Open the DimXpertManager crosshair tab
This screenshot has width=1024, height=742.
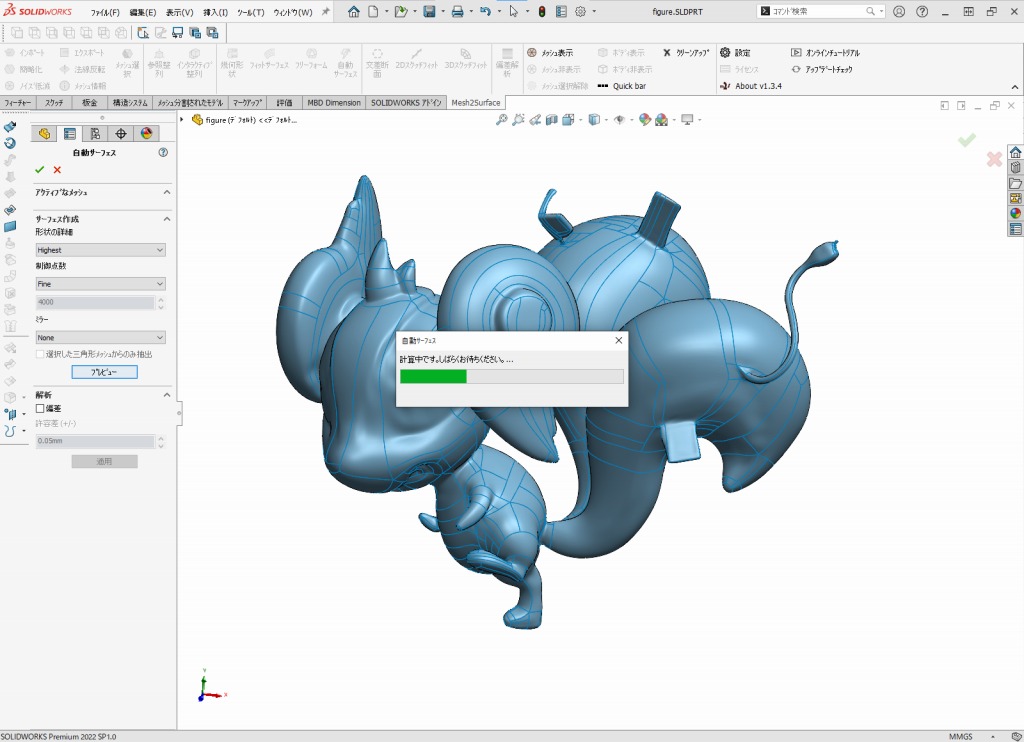coord(121,133)
